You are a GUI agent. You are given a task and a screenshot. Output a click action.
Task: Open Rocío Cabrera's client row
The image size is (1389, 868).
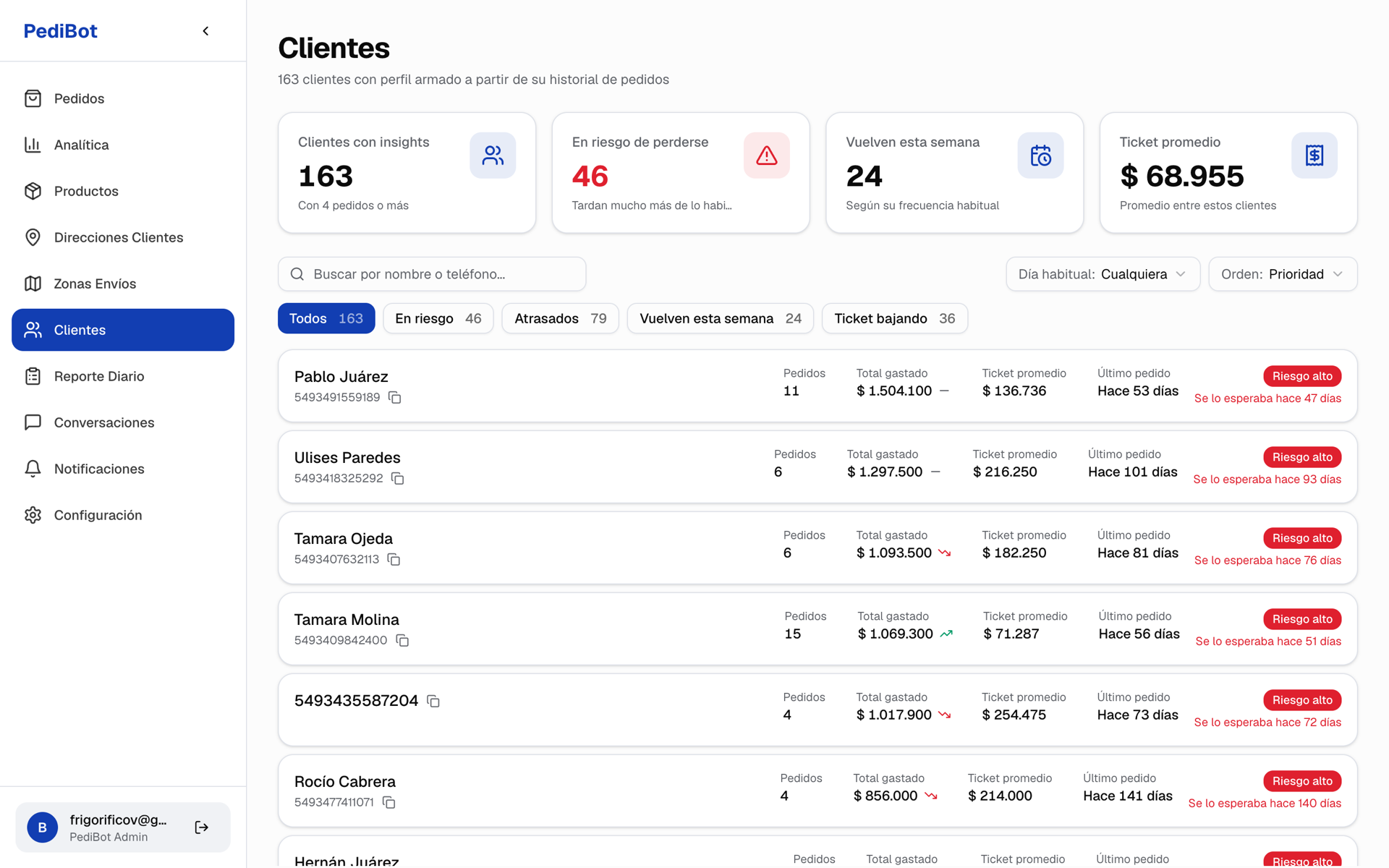pyautogui.click(x=817, y=791)
